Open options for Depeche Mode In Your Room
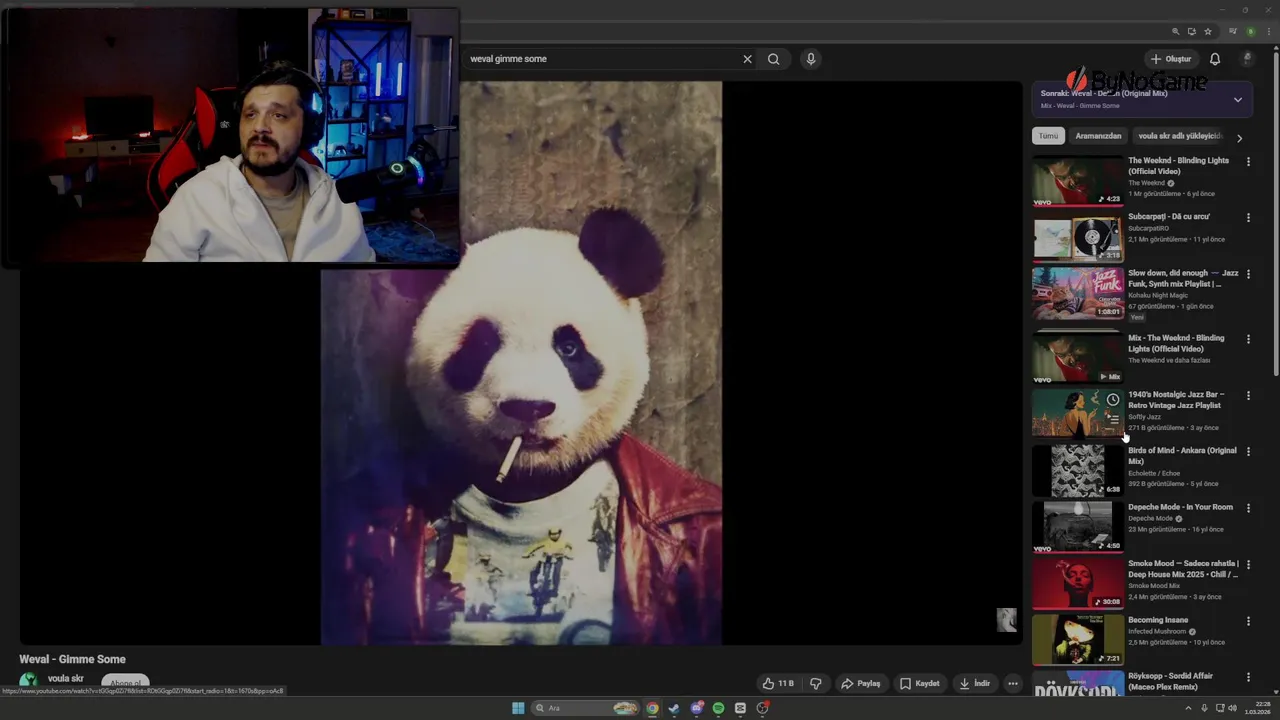Viewport: 1280px width, 720px height. pyautogui.click(x=1248, y=508)
